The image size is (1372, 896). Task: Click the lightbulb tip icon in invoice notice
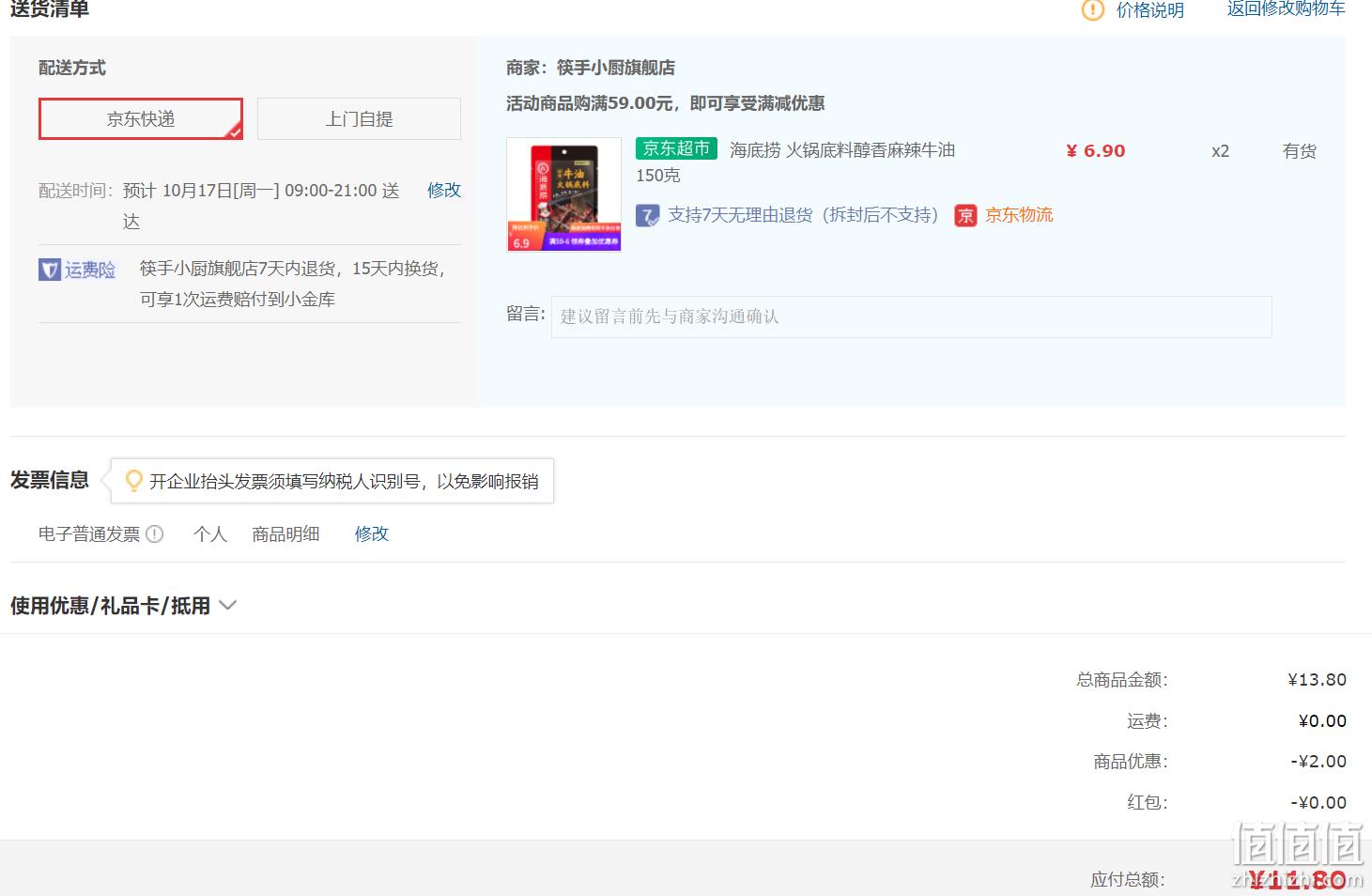[134, 481]
